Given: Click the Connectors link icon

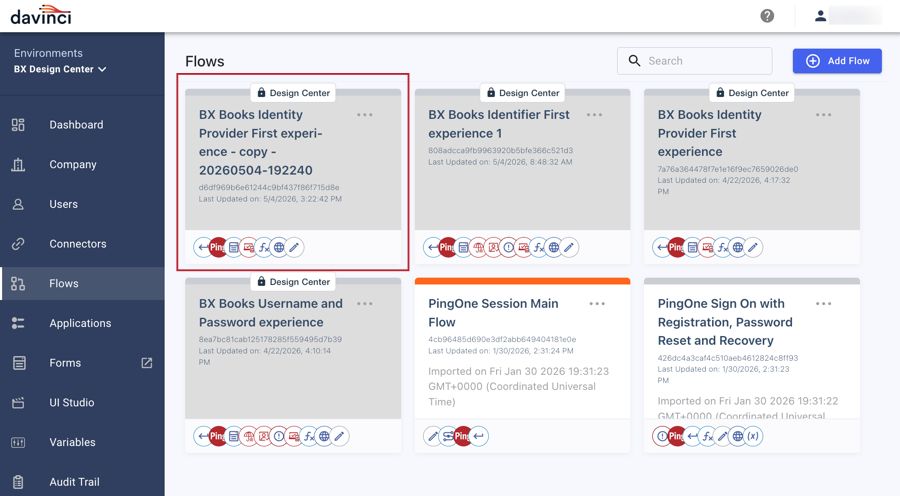Looking at the screenshot, I should [x=18, y=244].
